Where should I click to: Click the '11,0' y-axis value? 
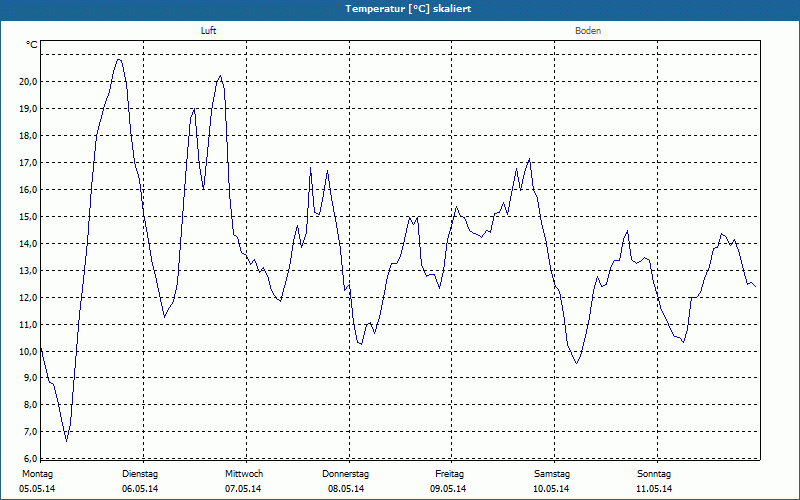(x=28, y=324)
